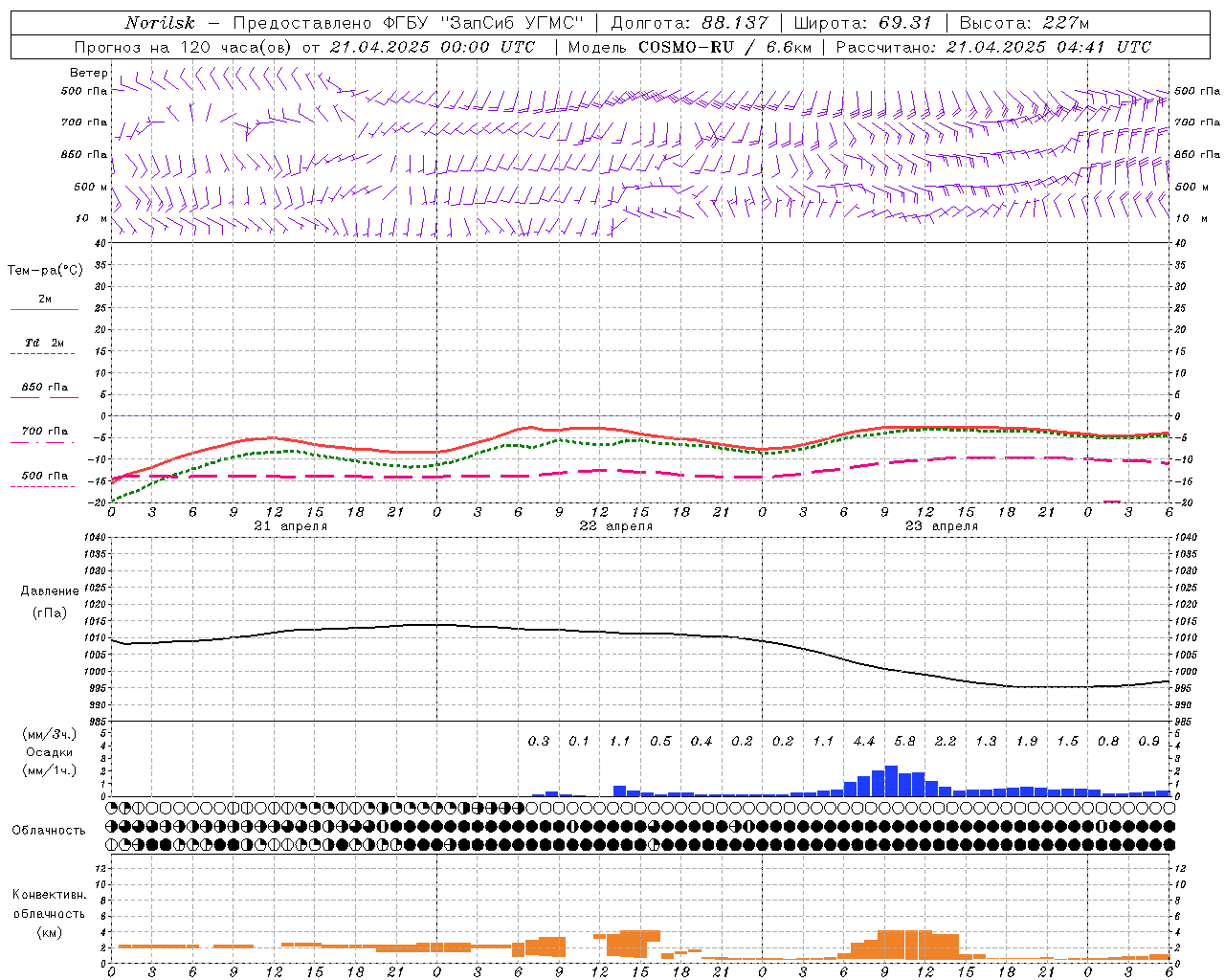Select the "23 апреля" date label
1225x980 pixels.
pos(942,525)
